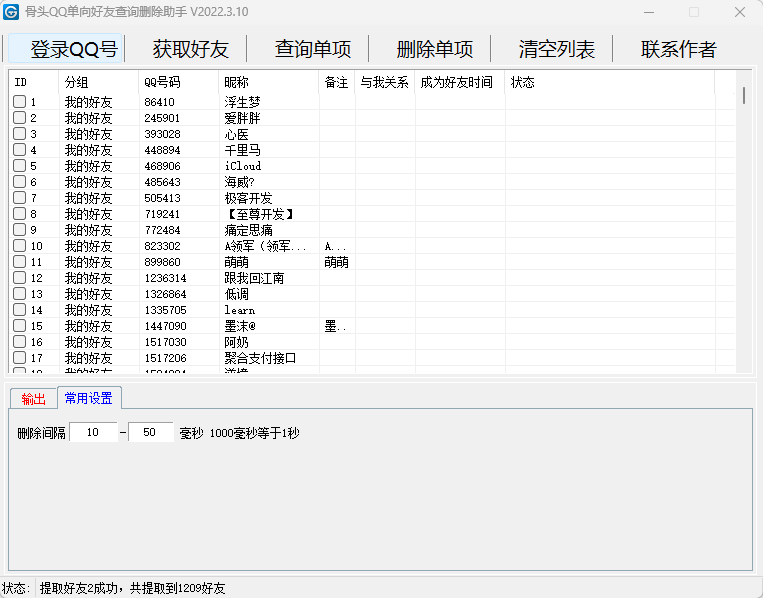The width and height of the screenshot is (763, 598).
Task: Close the application window
Action: pos(740,12)
